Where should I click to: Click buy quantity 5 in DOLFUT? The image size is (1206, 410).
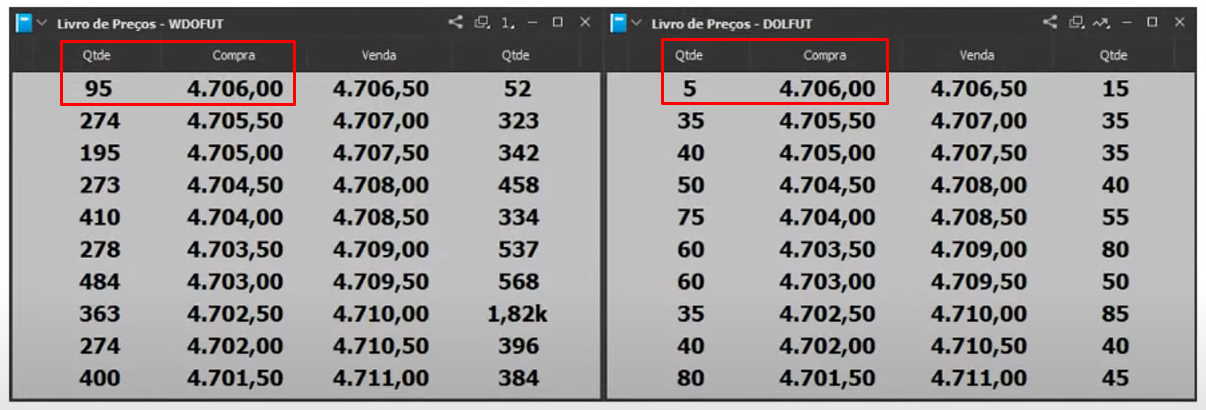pos(690,89)
